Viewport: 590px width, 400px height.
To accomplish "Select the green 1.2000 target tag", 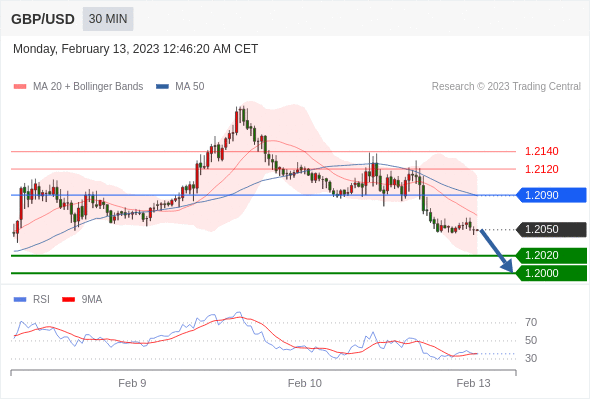I will (x=551, y=273).
